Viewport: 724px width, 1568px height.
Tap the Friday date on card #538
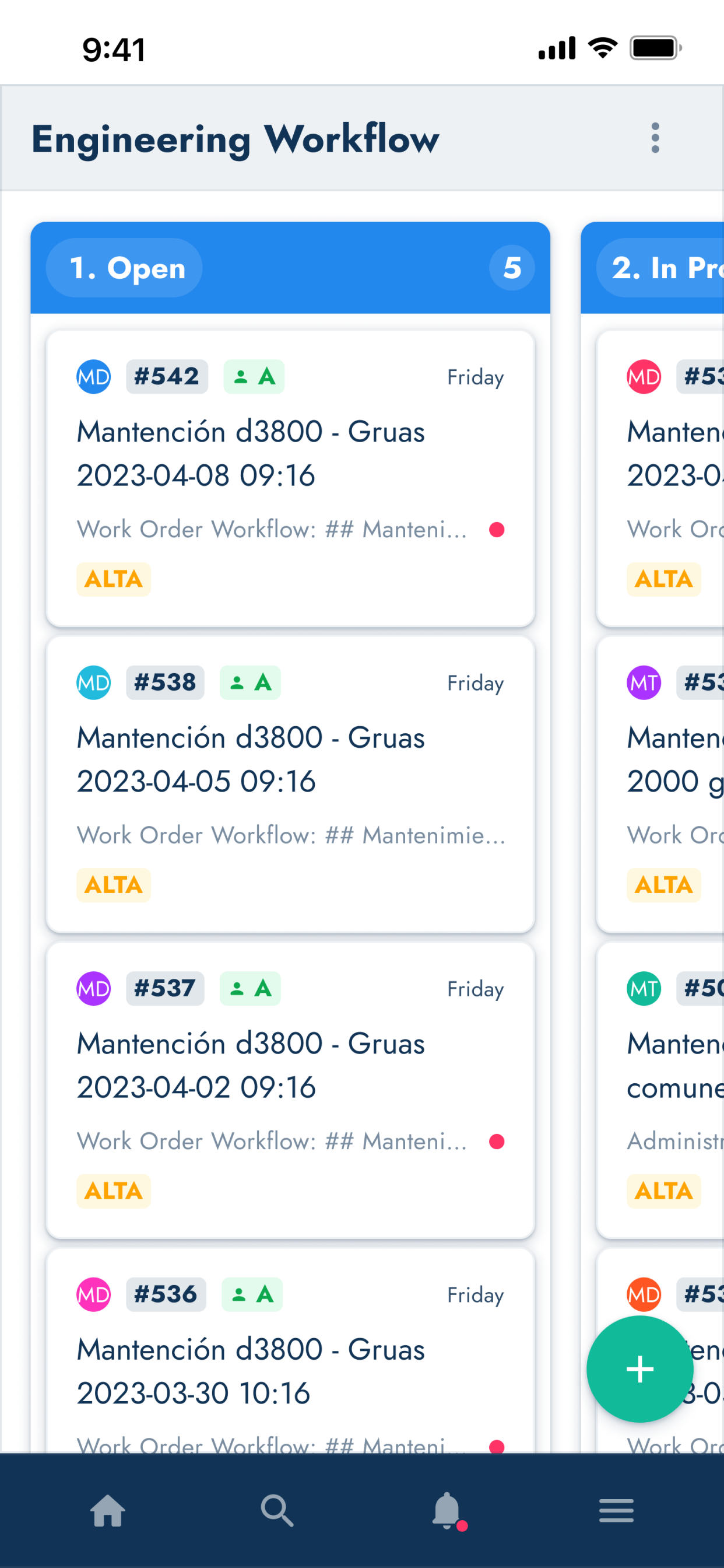tap(475, 683)
